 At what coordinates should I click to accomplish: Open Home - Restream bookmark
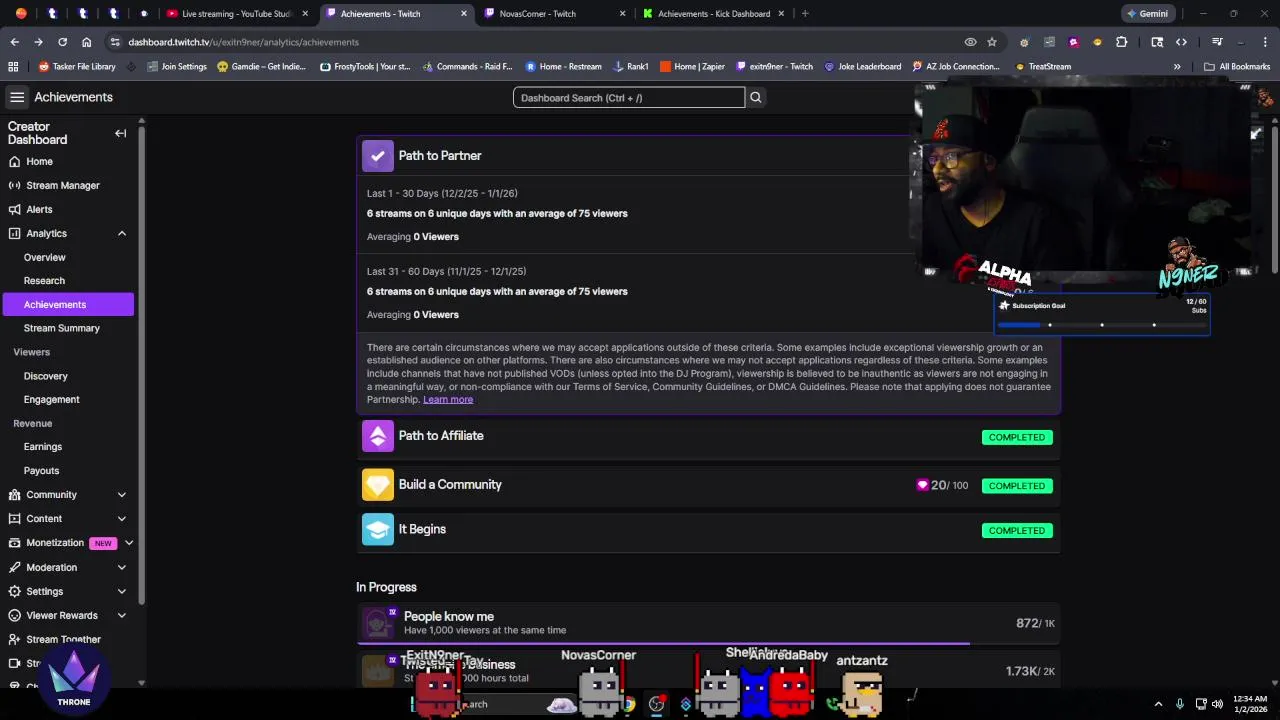point(563,66)
